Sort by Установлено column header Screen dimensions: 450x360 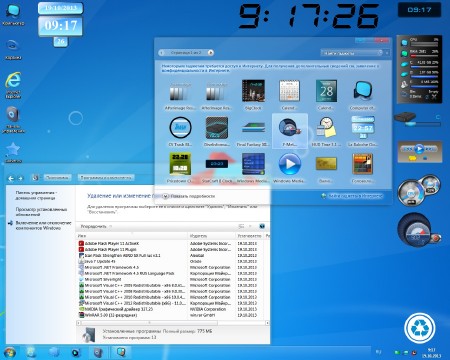(x=249, y=236)
